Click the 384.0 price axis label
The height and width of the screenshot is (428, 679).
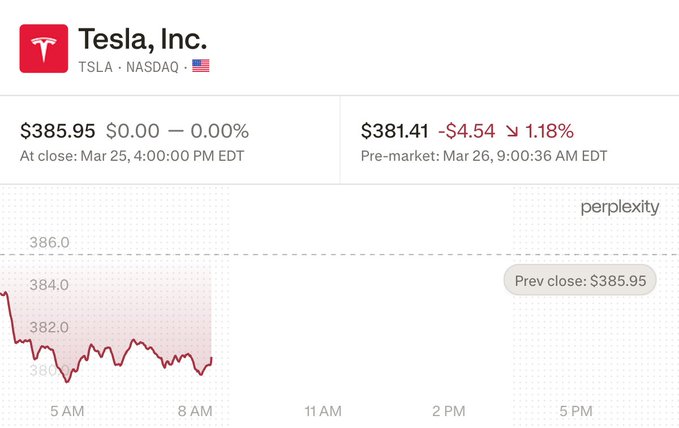(x=50, y=285)
